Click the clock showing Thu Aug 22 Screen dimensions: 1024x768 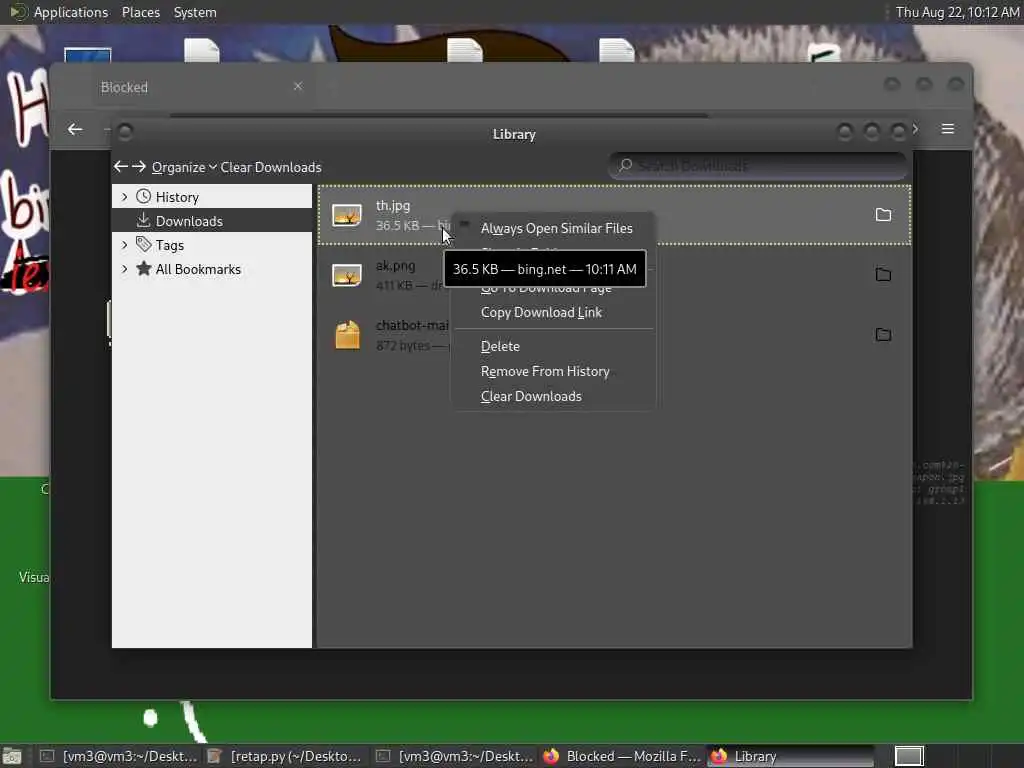(957, 12)
